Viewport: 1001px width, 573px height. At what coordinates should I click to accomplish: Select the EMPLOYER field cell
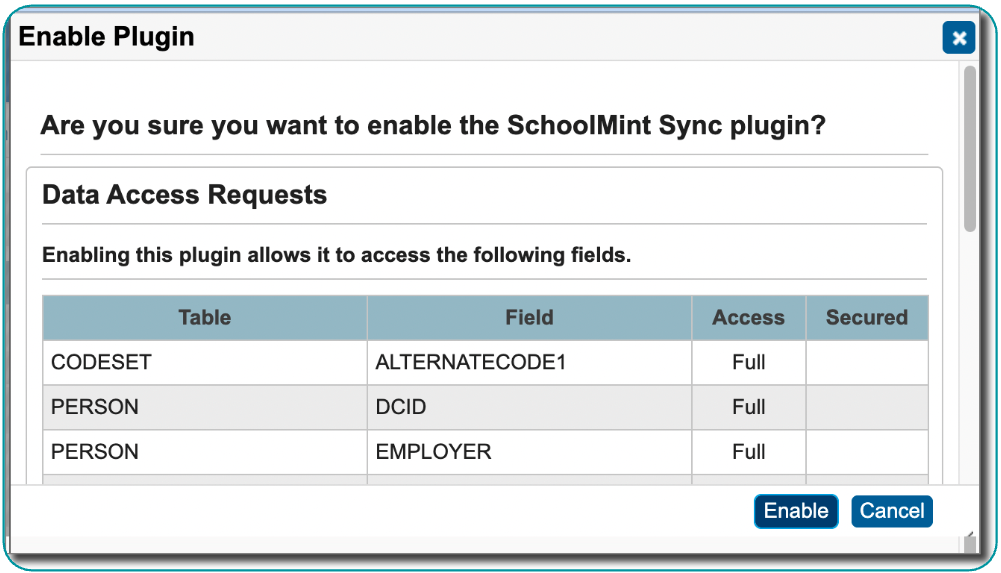coord(433,452)
